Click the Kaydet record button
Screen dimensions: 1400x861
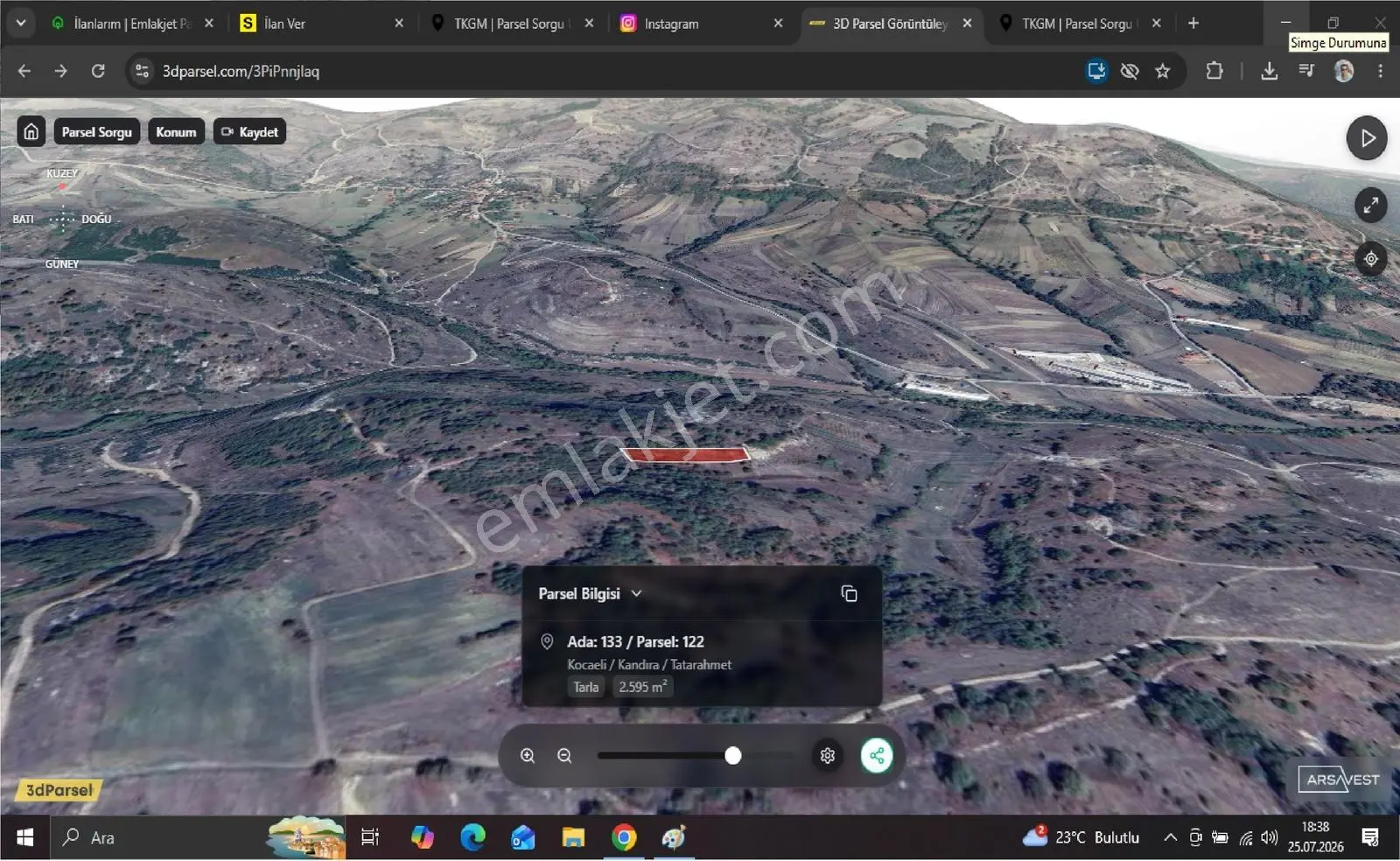[x=249, y=132]
